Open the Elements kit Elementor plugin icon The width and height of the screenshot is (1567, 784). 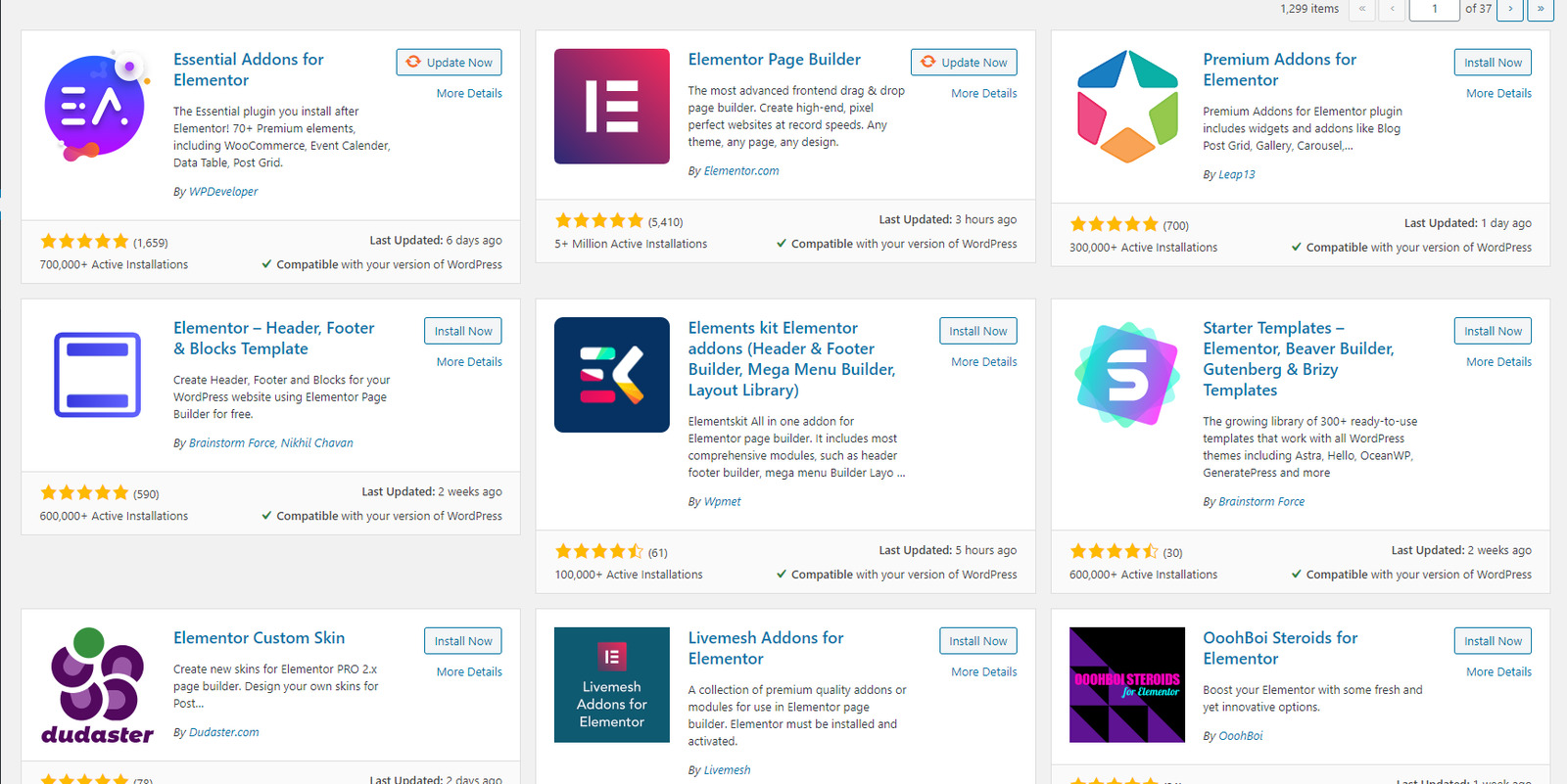pos(612,375)
